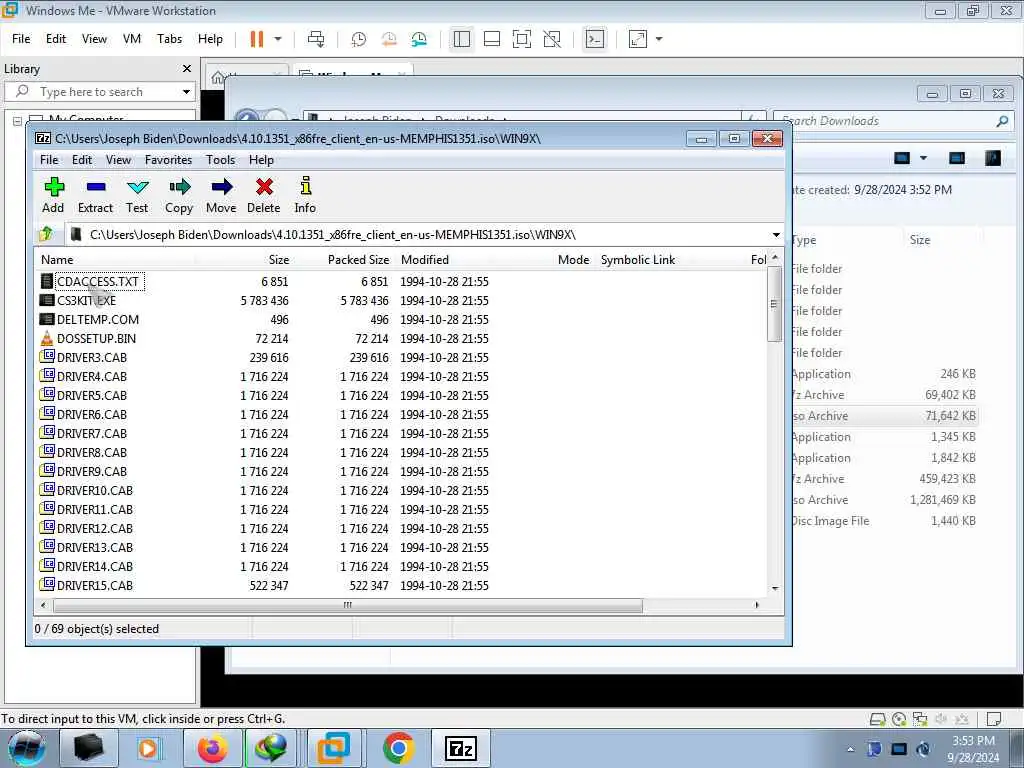Open the 7-Zip Tools menu
The image size is (1024, 768).
220,160
